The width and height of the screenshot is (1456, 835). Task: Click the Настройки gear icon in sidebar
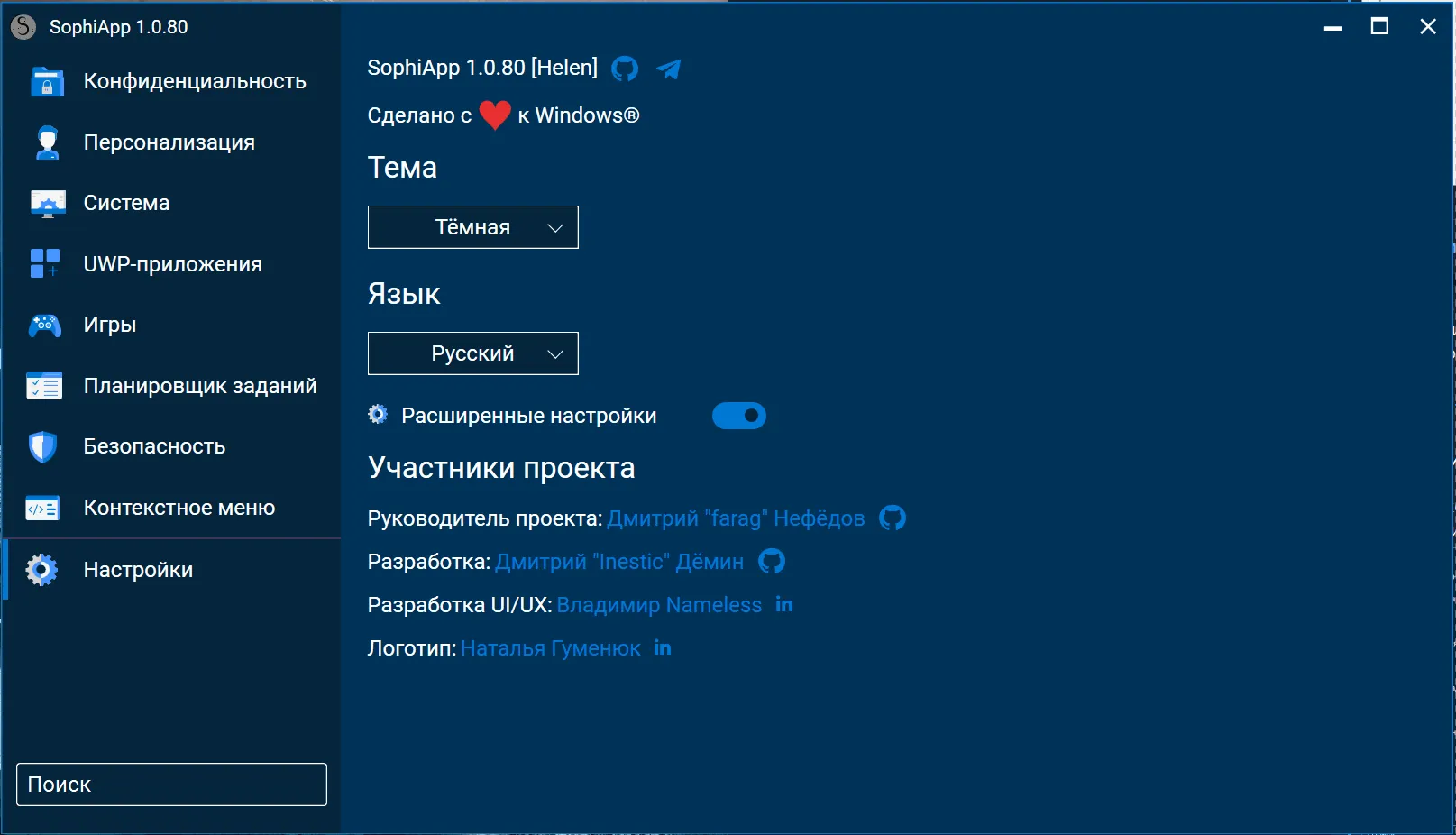tap(41, 570)
